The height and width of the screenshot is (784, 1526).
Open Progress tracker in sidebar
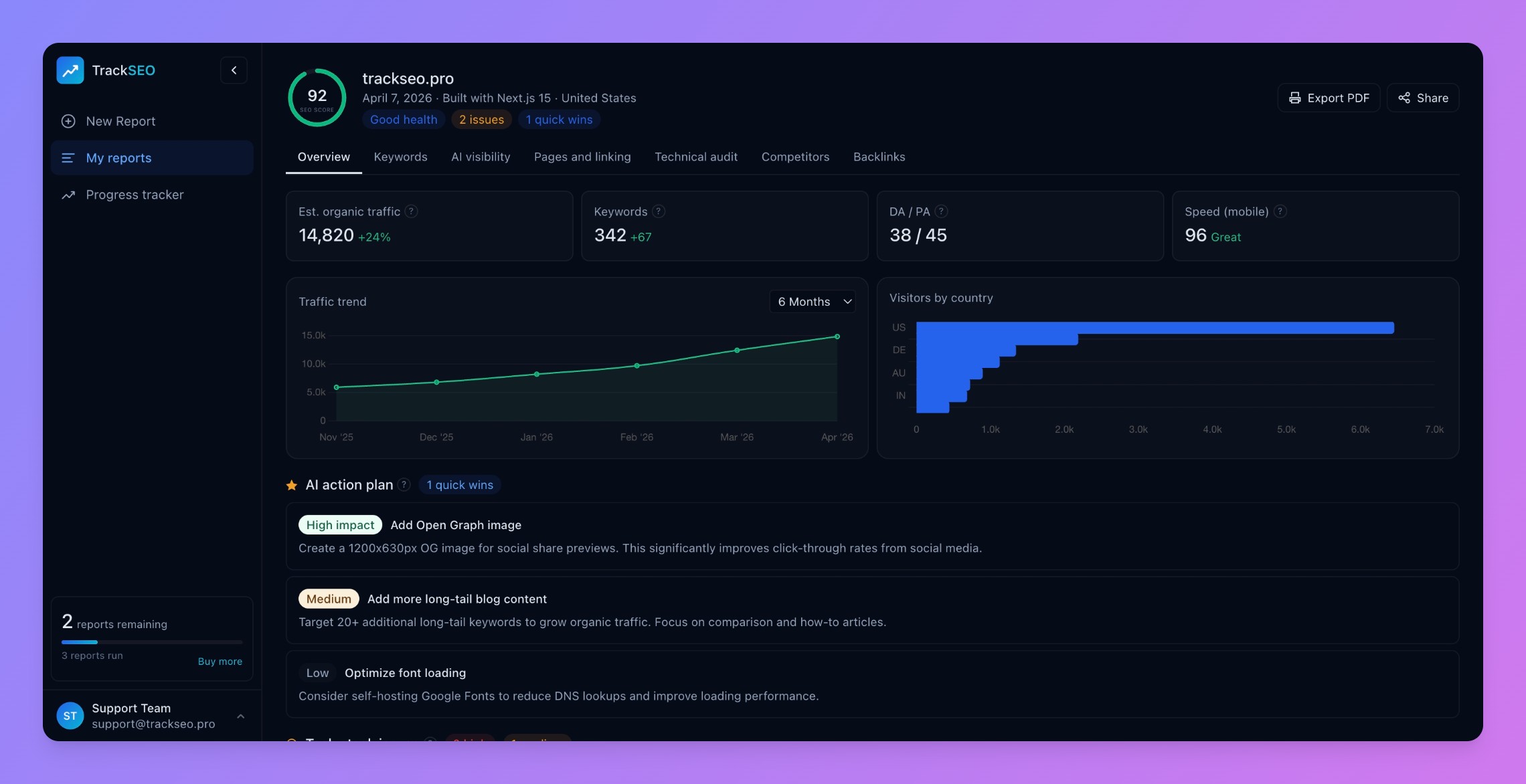click(x=135, y=195)
